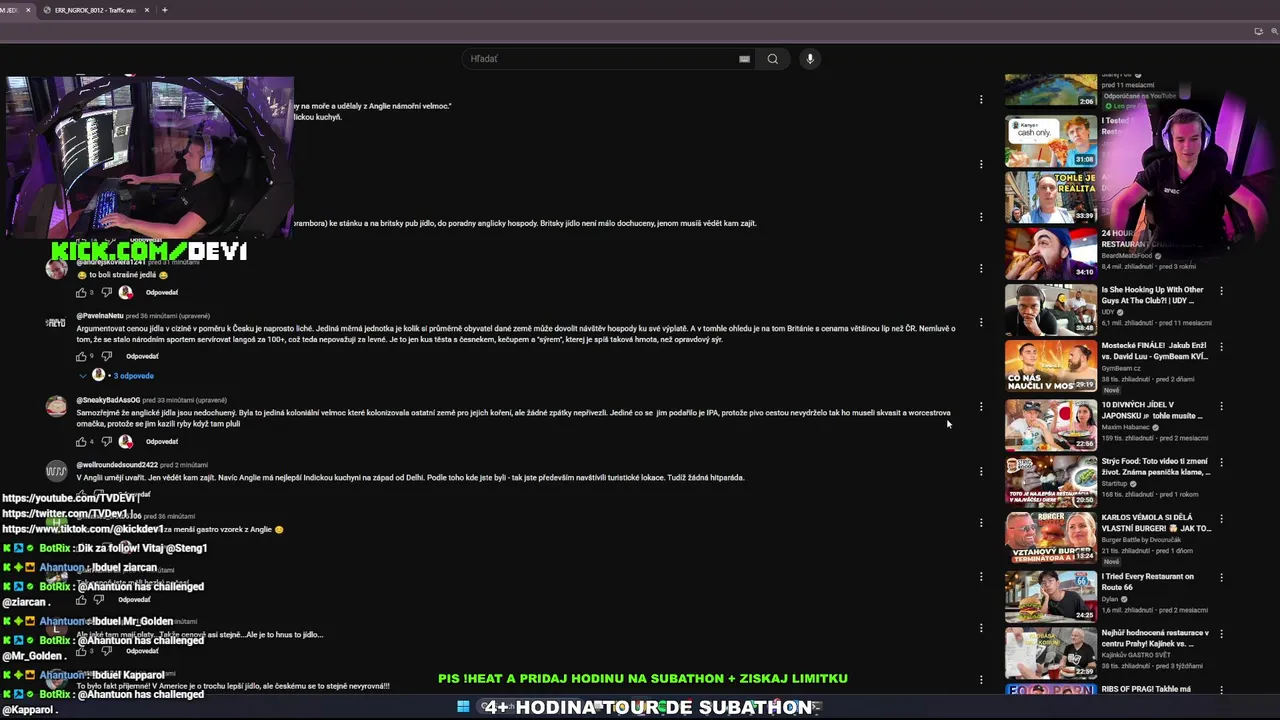
Task: Open the three-dot menu for the @SneakyBadAssOG comment
Action: [x=981, y=407]
